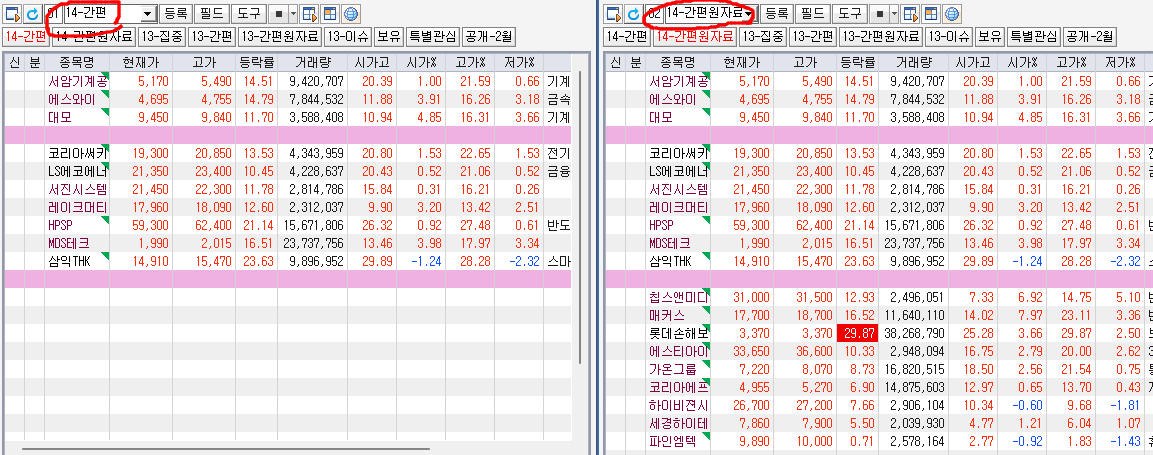Click 필드 button in left panel

(211, 13)
